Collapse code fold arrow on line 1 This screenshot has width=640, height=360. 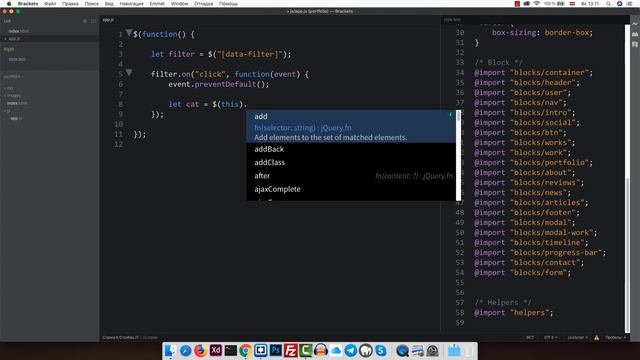tap(129, 33)
